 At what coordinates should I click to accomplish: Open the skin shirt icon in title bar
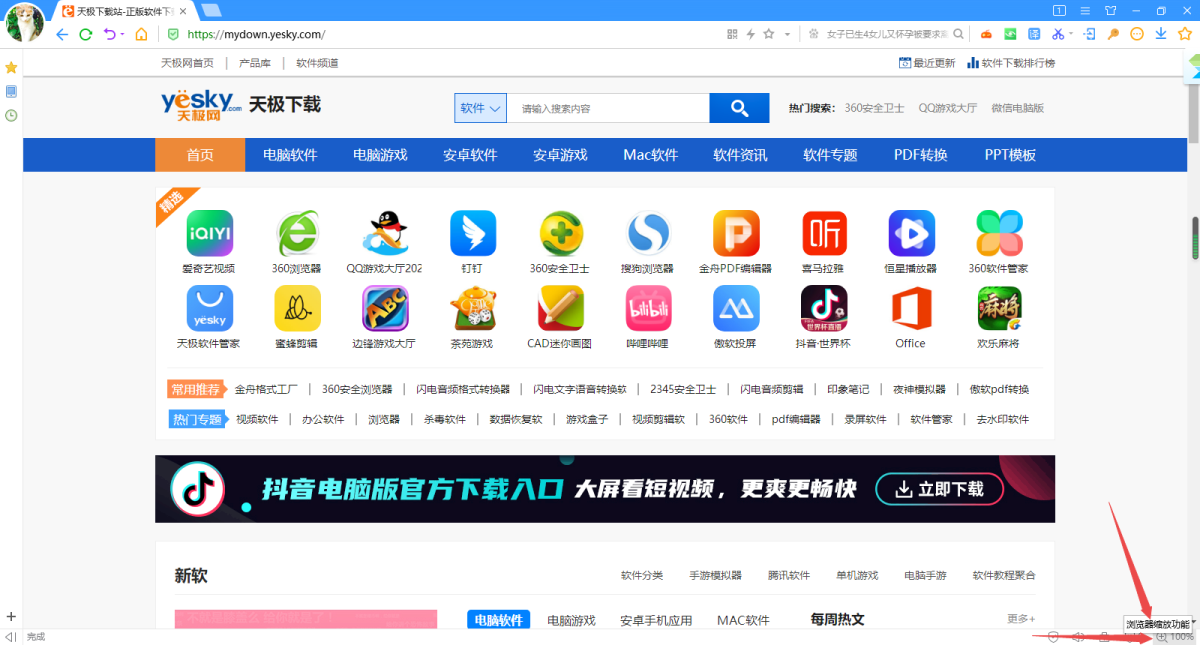(x=1110, y=10)
